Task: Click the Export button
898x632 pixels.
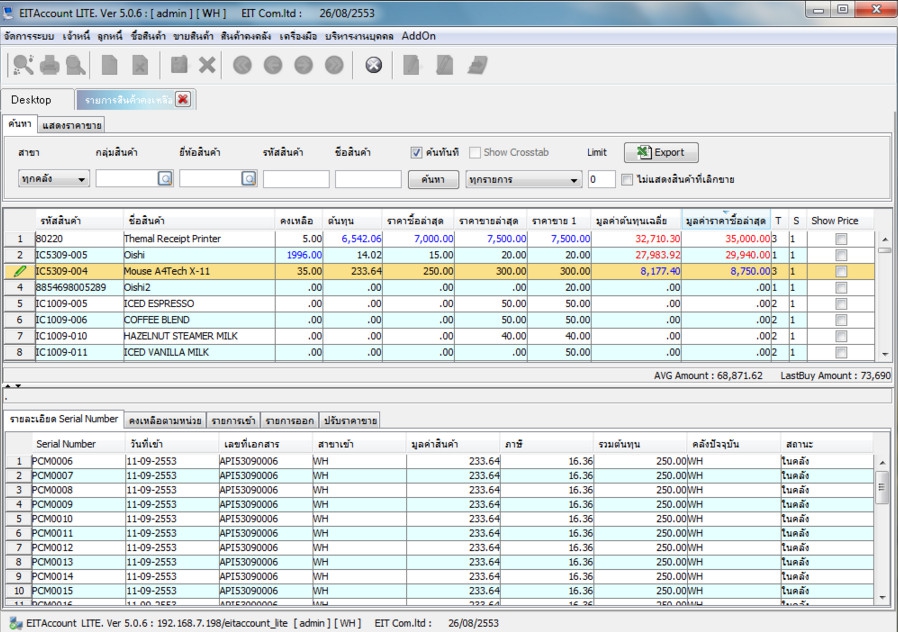Action: 661,153
